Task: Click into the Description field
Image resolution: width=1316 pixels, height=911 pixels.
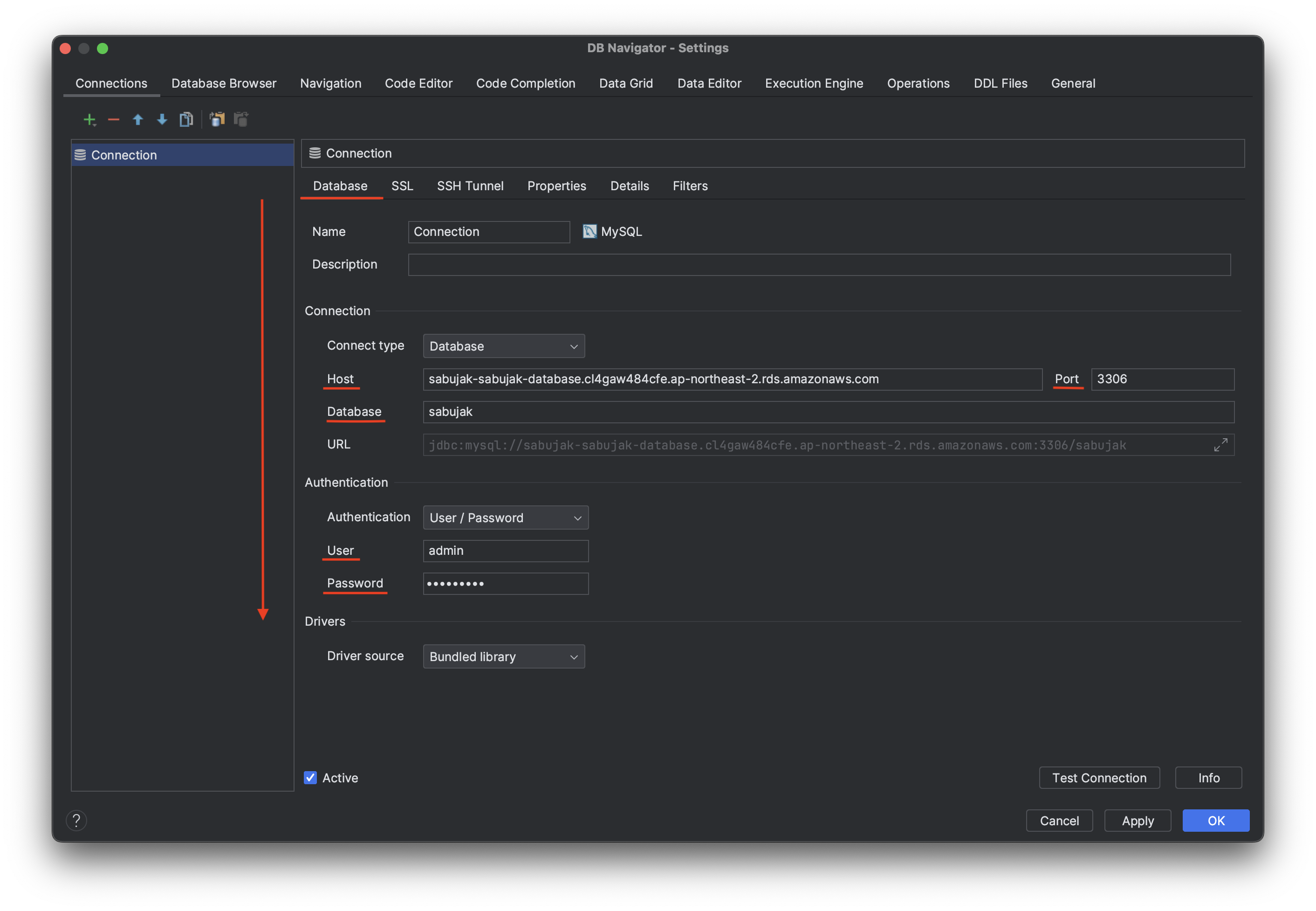Action: click(819, 265)
